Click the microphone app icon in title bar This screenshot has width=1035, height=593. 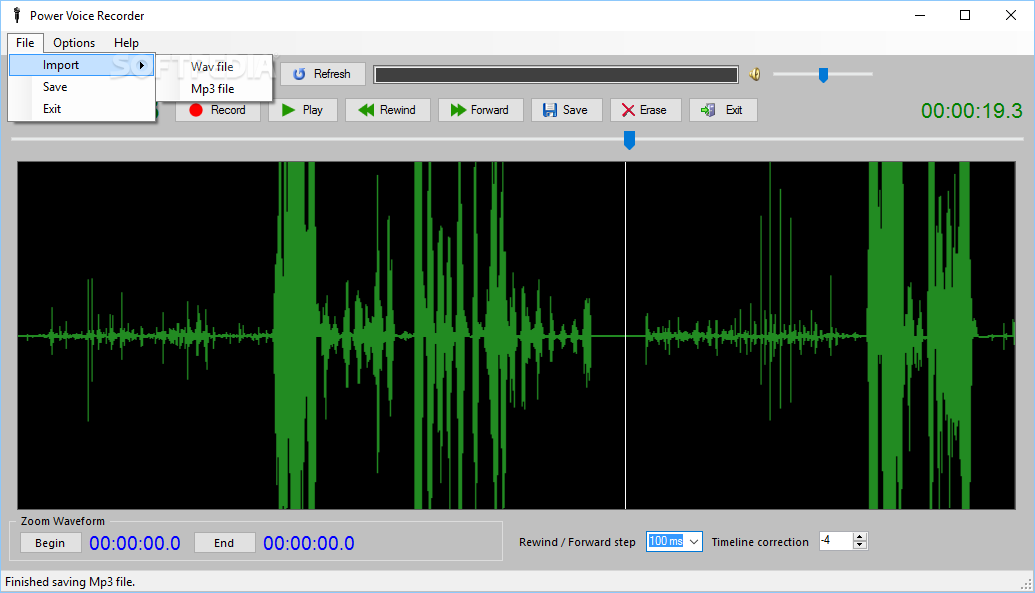pos(17,15)
